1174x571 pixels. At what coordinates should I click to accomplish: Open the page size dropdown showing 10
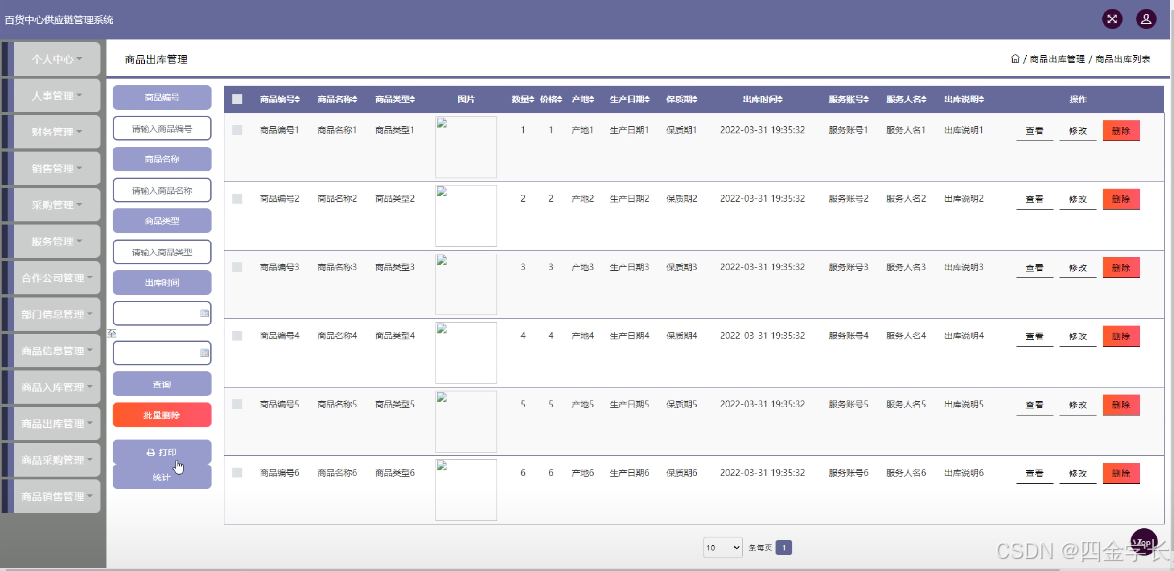723,548
